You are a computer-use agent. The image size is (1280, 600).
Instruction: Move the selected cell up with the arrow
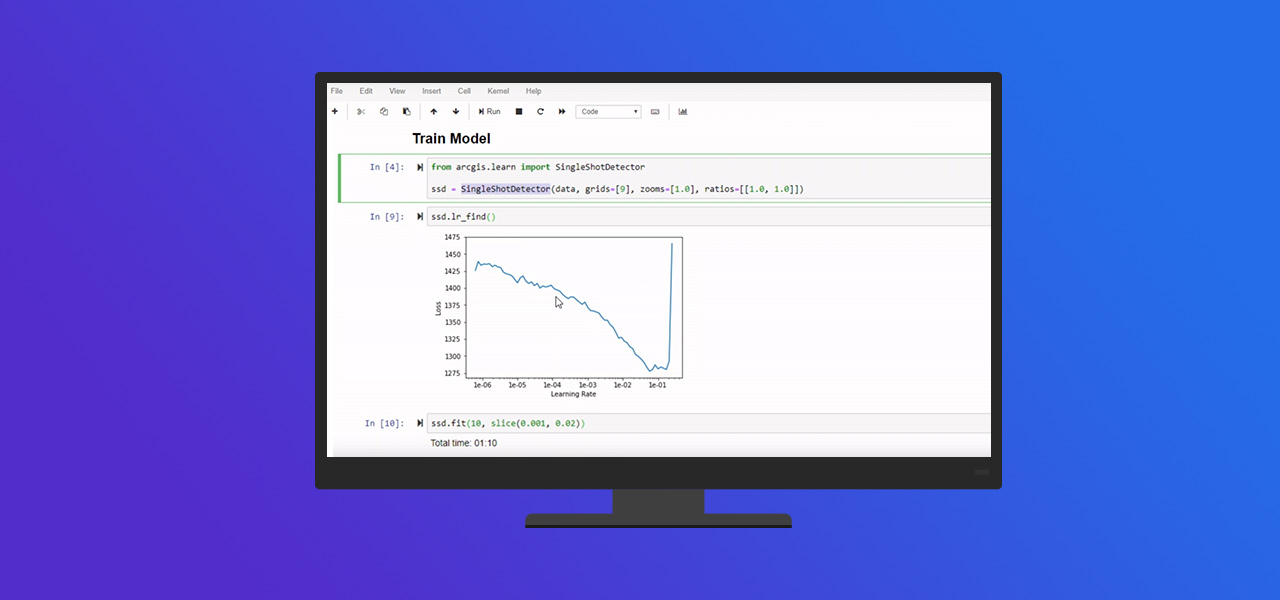click(433, 112)
